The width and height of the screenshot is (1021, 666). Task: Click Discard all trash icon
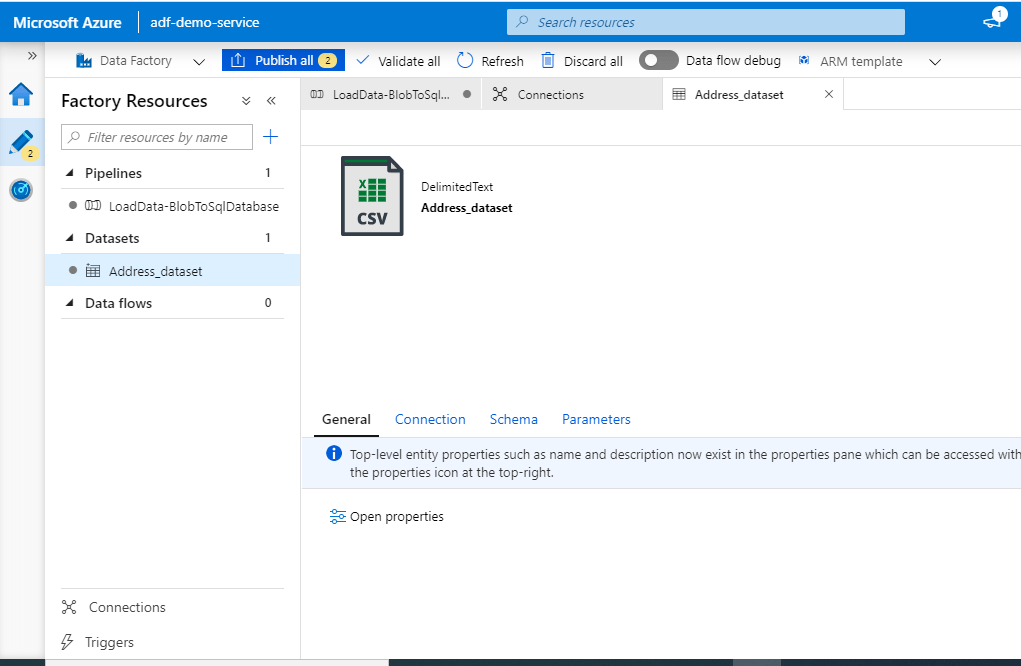tap(548, 61)
